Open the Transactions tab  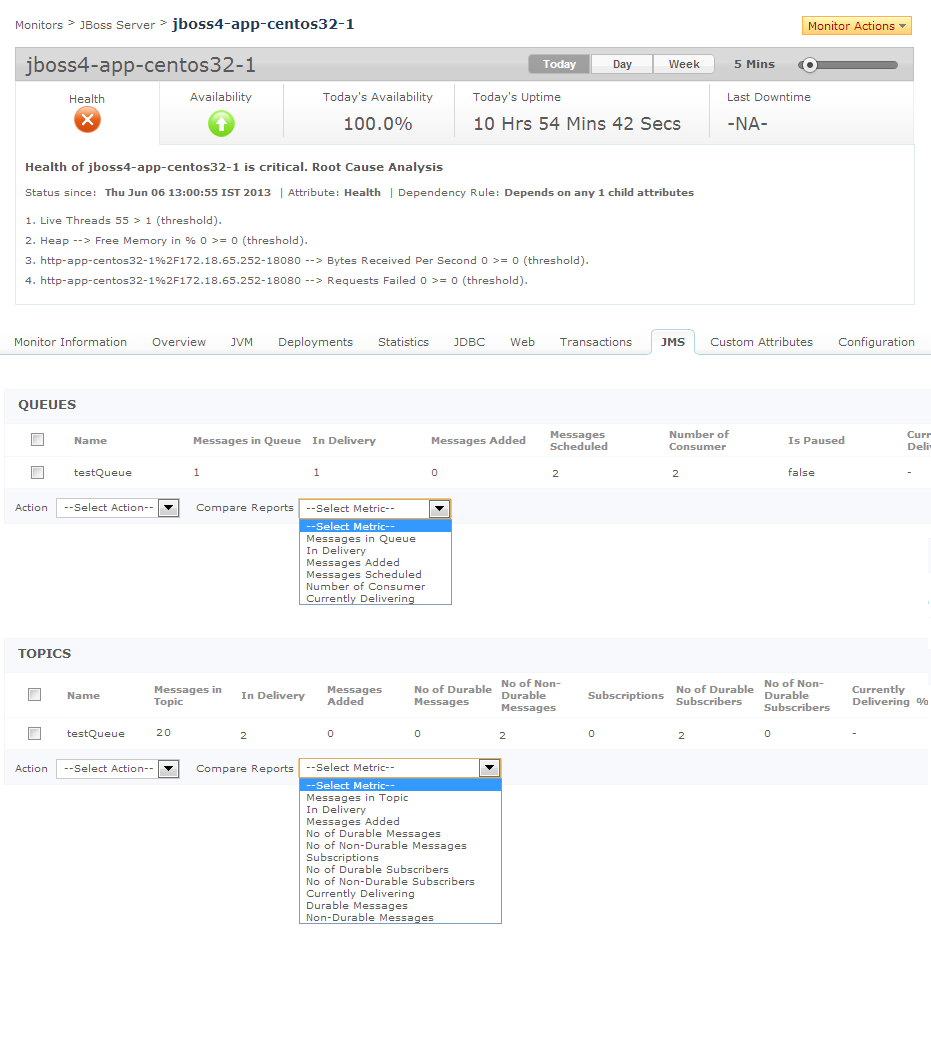[595, 342]
